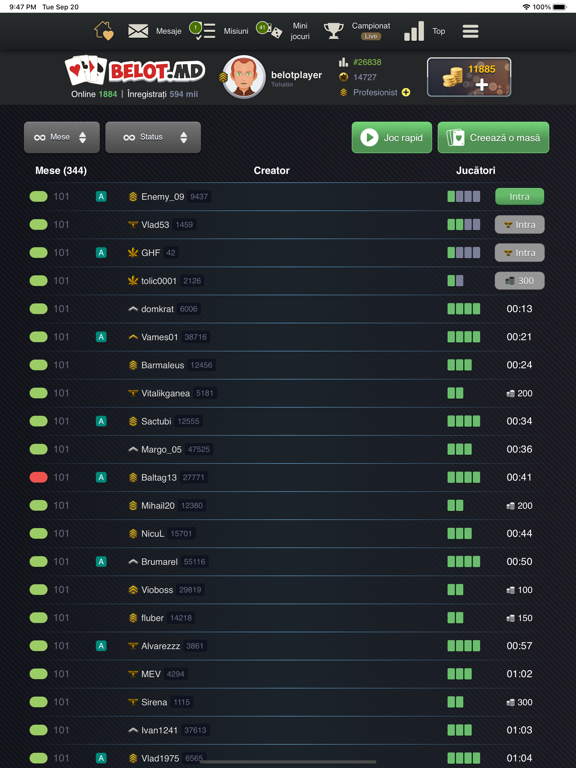The height and width of the screenshot is (768, 576).
Task: Select the Ivan1241 table row name
Action: point(159,730)
